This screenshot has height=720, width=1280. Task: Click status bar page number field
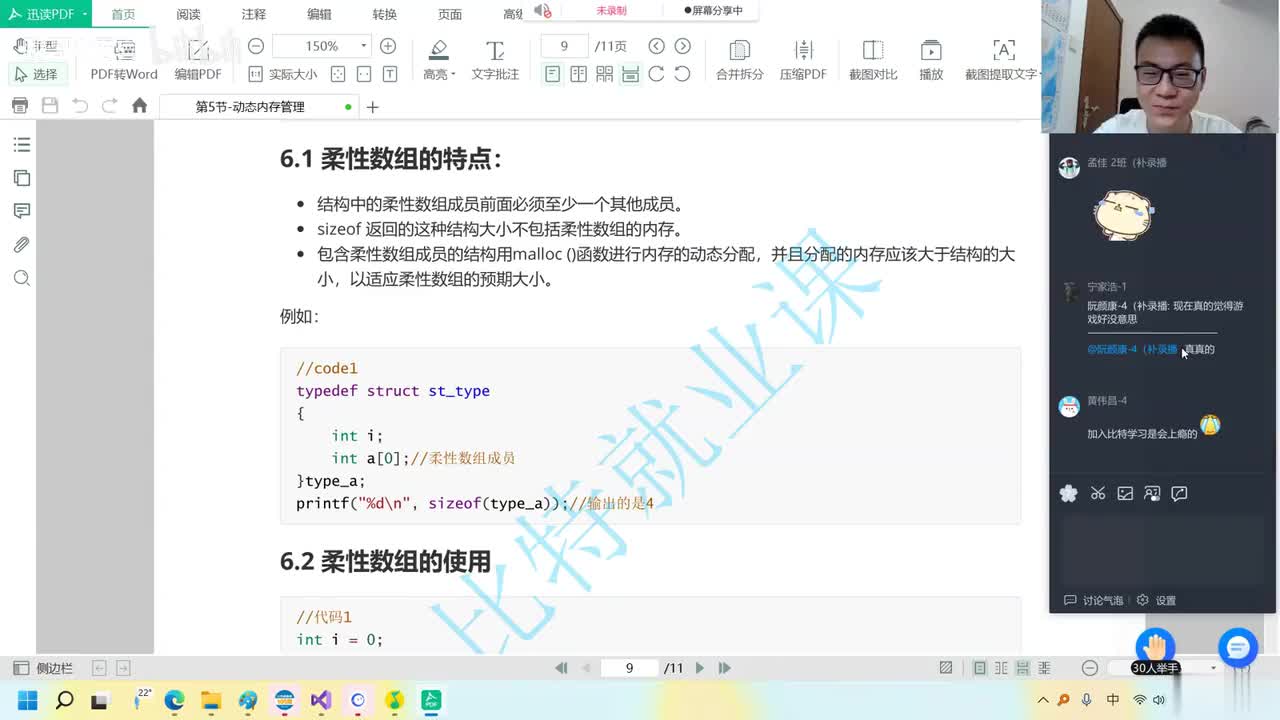pyautogui.click(x=629, y=668)
